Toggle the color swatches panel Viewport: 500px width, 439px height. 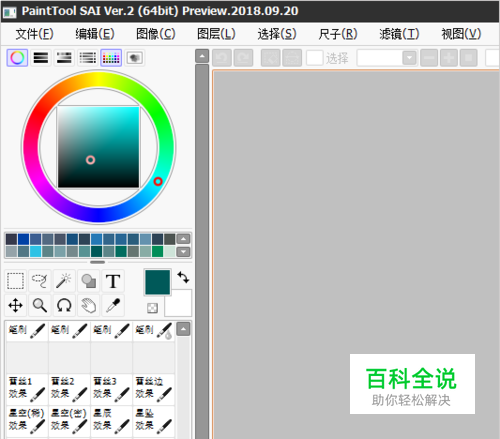111,58
